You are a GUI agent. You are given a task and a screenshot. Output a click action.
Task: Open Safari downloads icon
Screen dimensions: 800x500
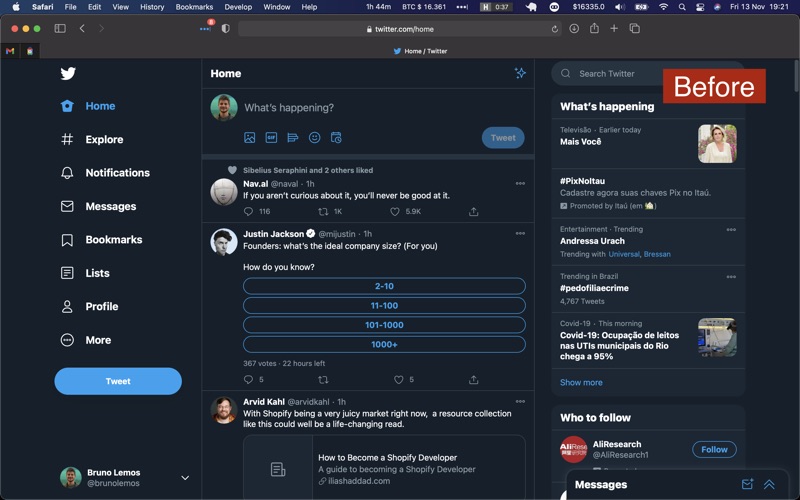pyautogui.click(x=574, y=29)
